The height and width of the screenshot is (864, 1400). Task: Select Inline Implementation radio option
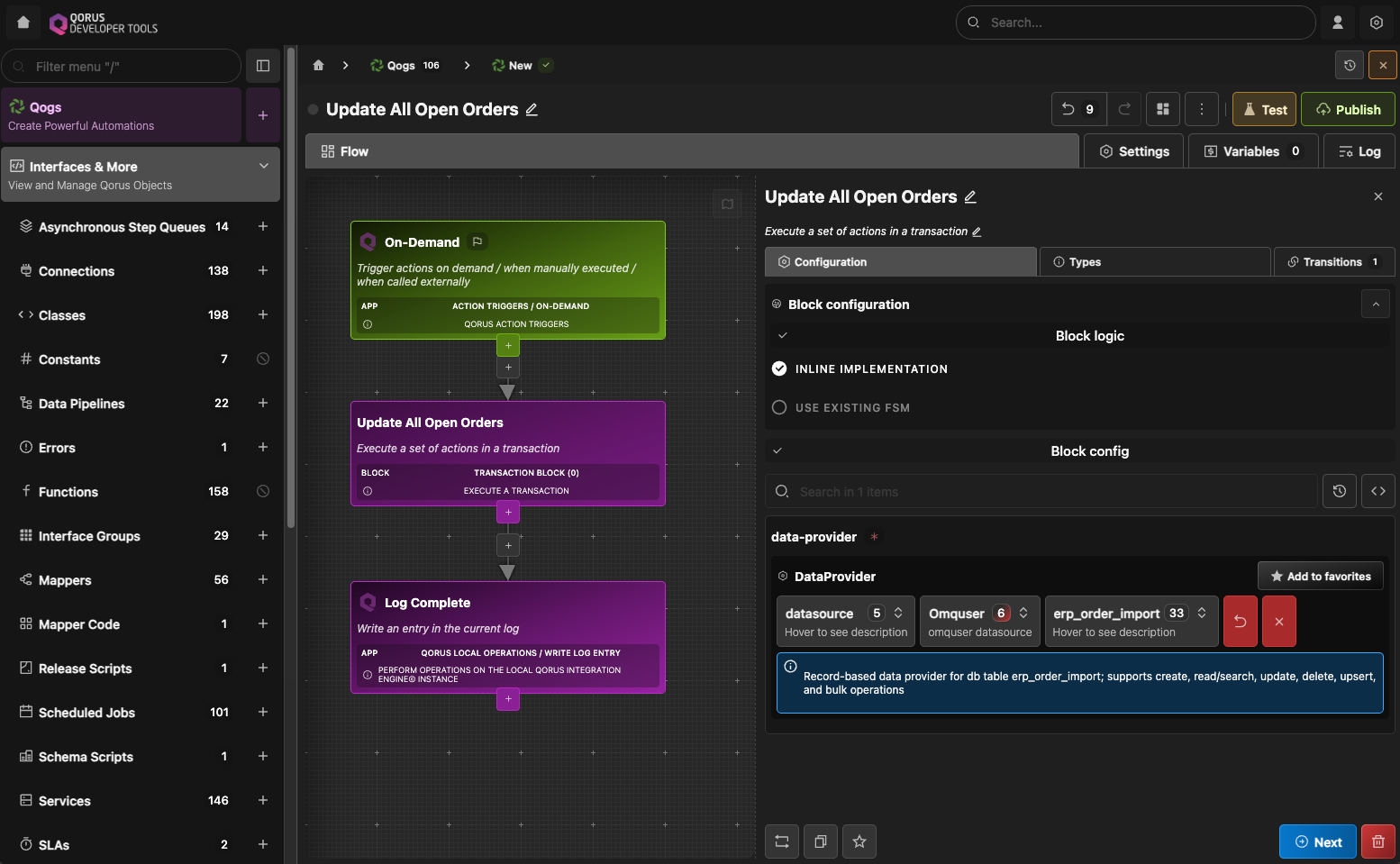pos(779,368)
